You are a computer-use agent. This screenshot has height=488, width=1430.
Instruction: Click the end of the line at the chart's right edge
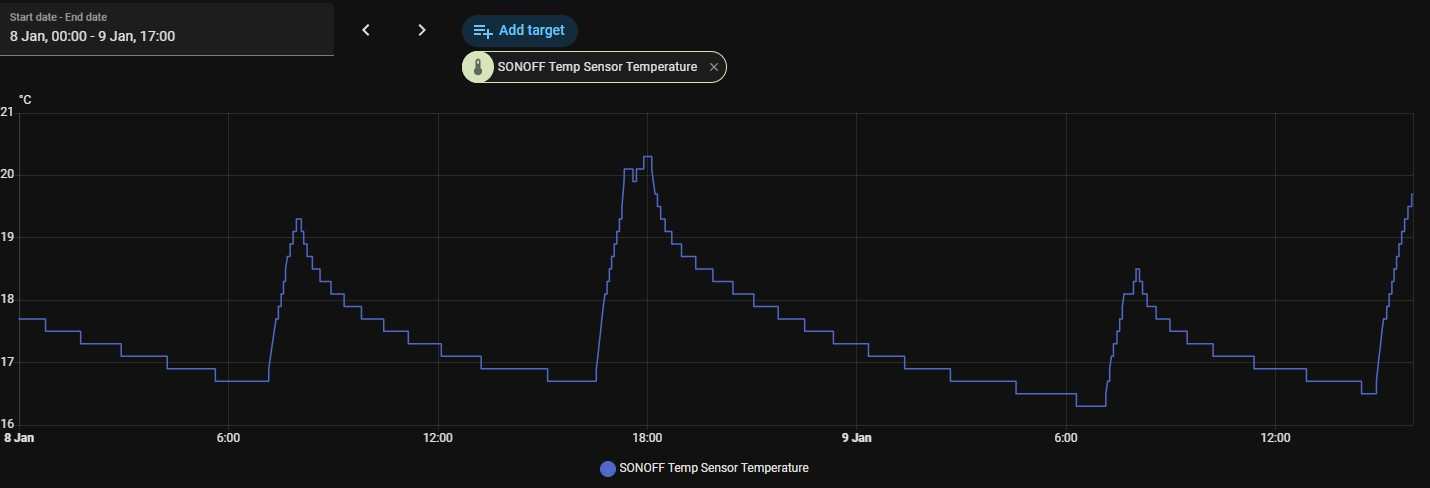tap(1411, 194)
